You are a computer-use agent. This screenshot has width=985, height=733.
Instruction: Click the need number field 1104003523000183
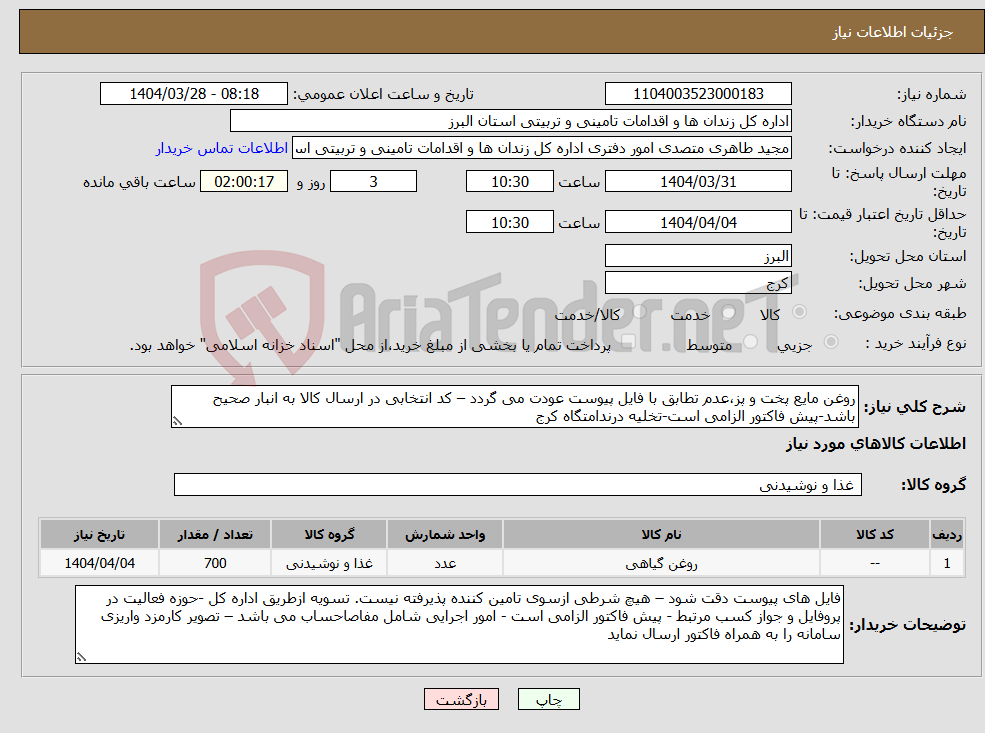pyautogui.click(x=698, y=94)
